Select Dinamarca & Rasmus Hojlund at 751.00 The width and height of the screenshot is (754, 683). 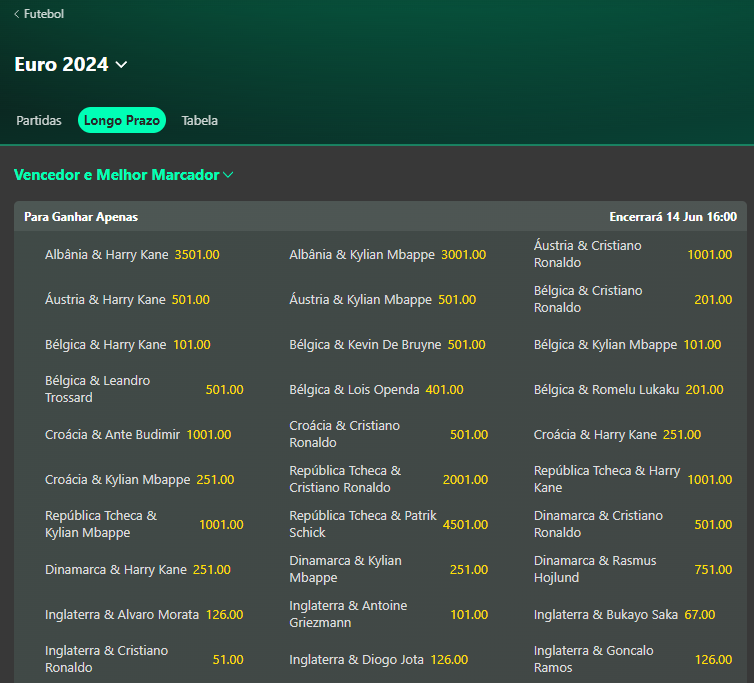point(713,570)
